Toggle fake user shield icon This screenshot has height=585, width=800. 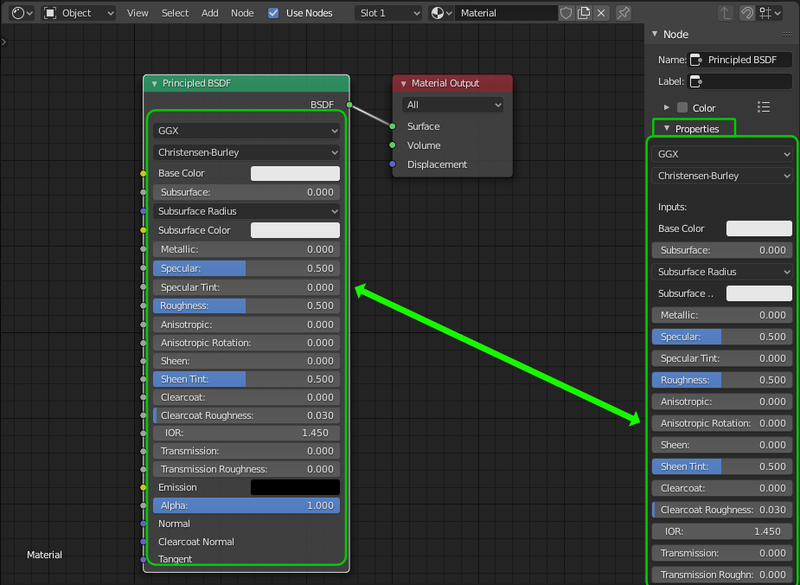566,13
